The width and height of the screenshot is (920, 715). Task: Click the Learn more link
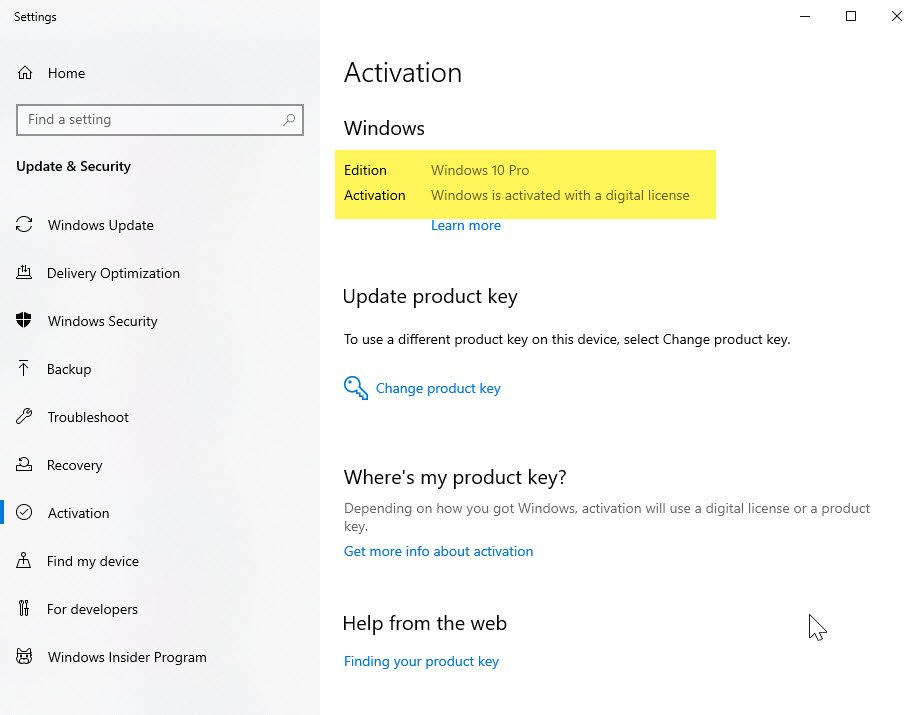(466, 225)
